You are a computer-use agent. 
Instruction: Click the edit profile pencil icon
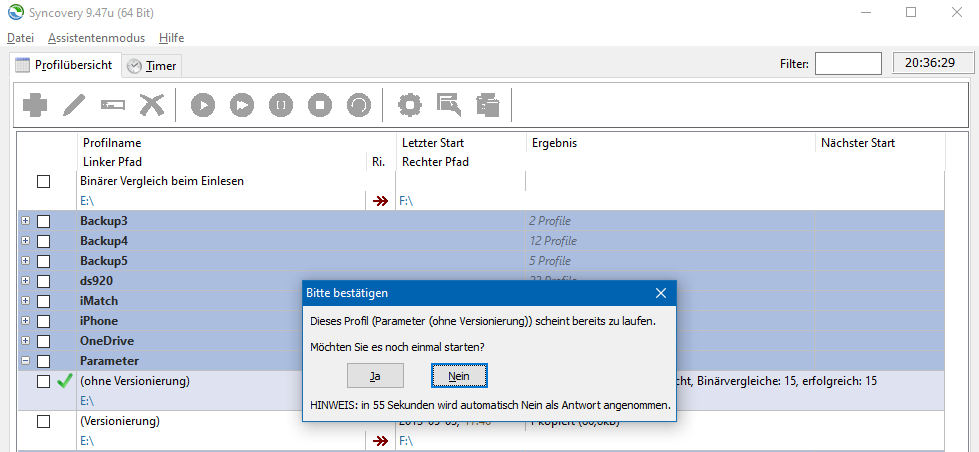click(74, 104)
